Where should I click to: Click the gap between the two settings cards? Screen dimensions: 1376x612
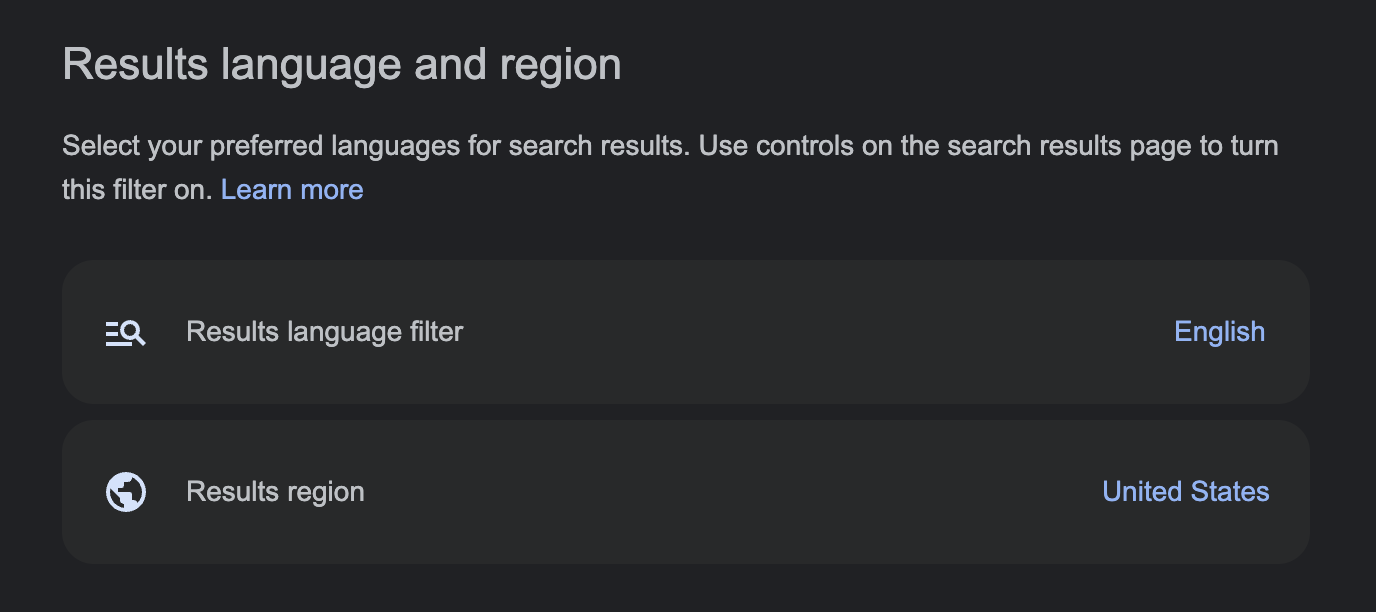click(x=686, y=412)
